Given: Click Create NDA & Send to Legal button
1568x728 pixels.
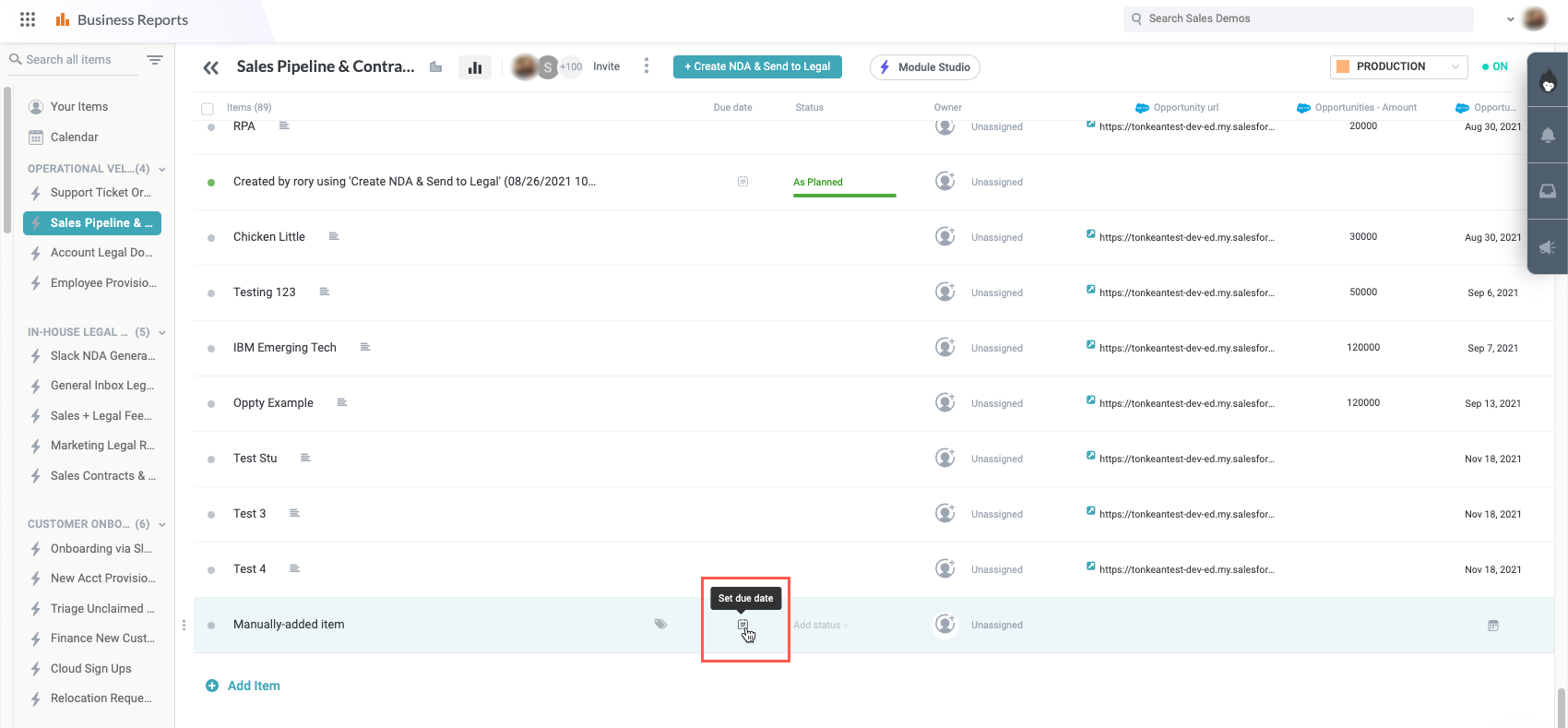Looking at the screenshot, I should tap(757, 66).
